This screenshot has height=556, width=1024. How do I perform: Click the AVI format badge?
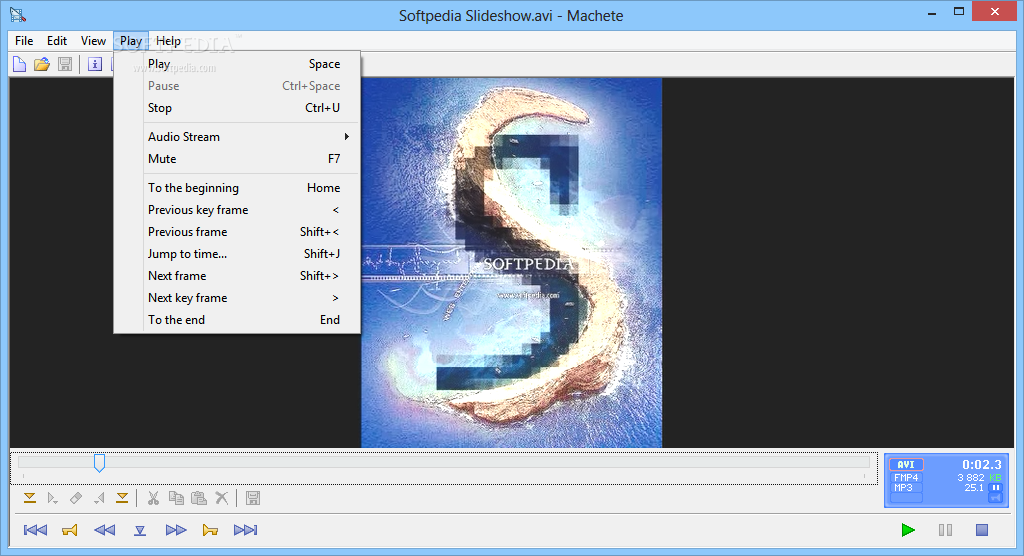click(x=906, y=465)
